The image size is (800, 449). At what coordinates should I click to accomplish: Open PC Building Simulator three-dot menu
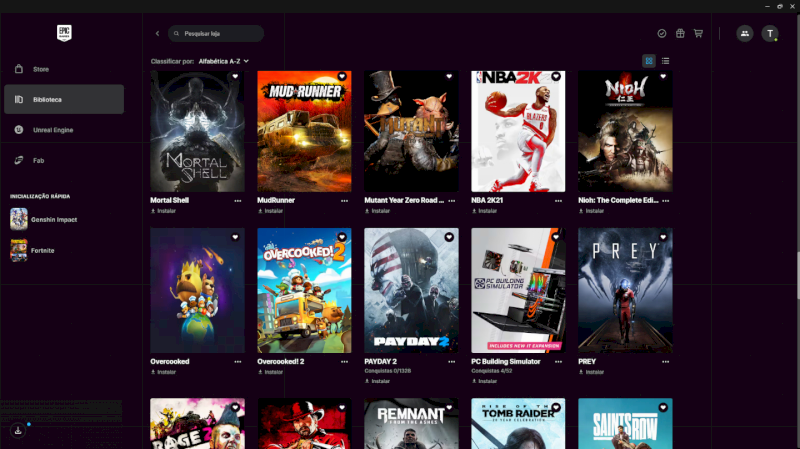(x=559, y=362)
